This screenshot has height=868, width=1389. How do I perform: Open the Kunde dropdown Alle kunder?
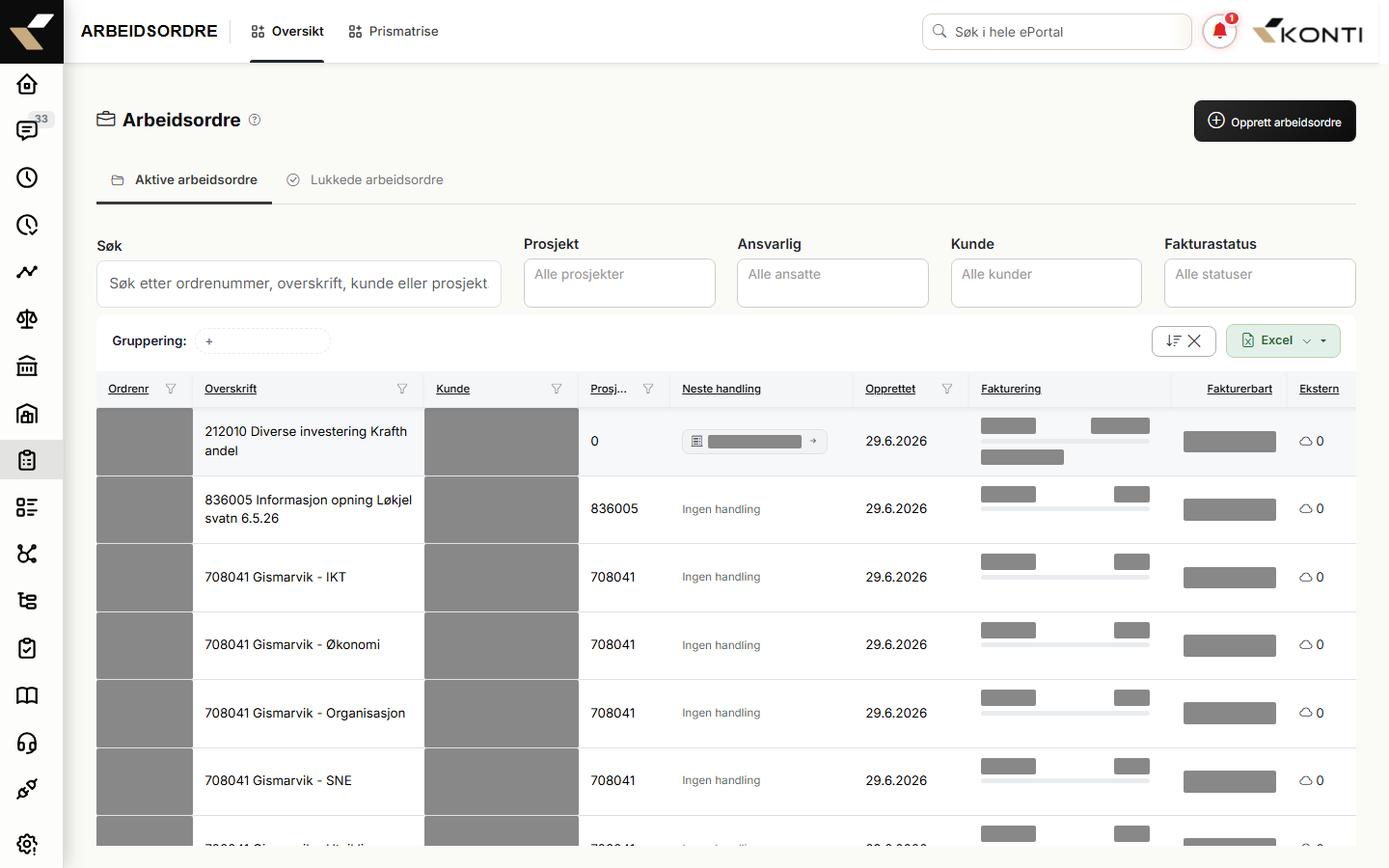coord(1047,283)
